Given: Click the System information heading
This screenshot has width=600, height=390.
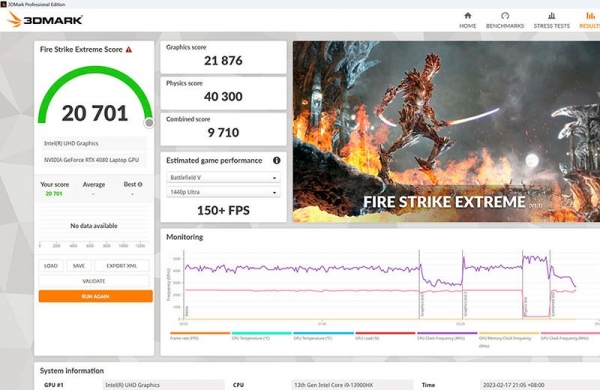Looking at the screenshot, I should 72,370.
